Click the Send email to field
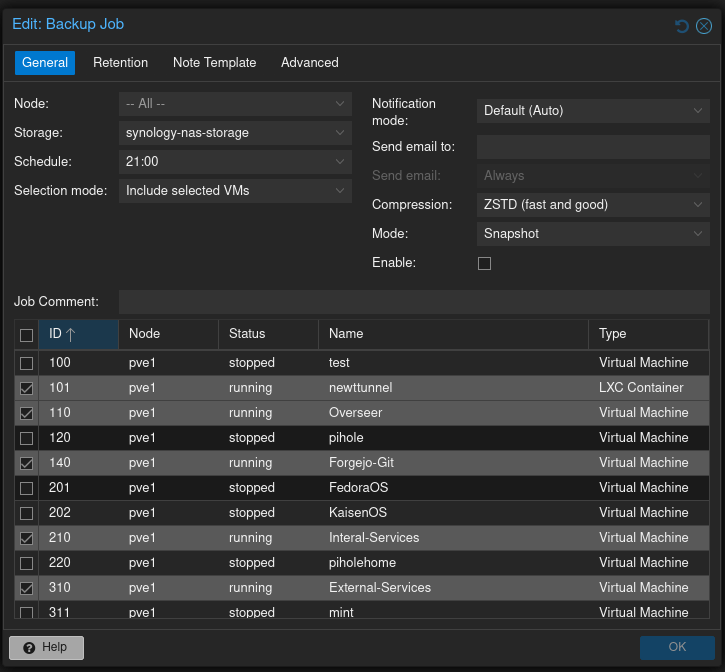 (x=592, y=147)
